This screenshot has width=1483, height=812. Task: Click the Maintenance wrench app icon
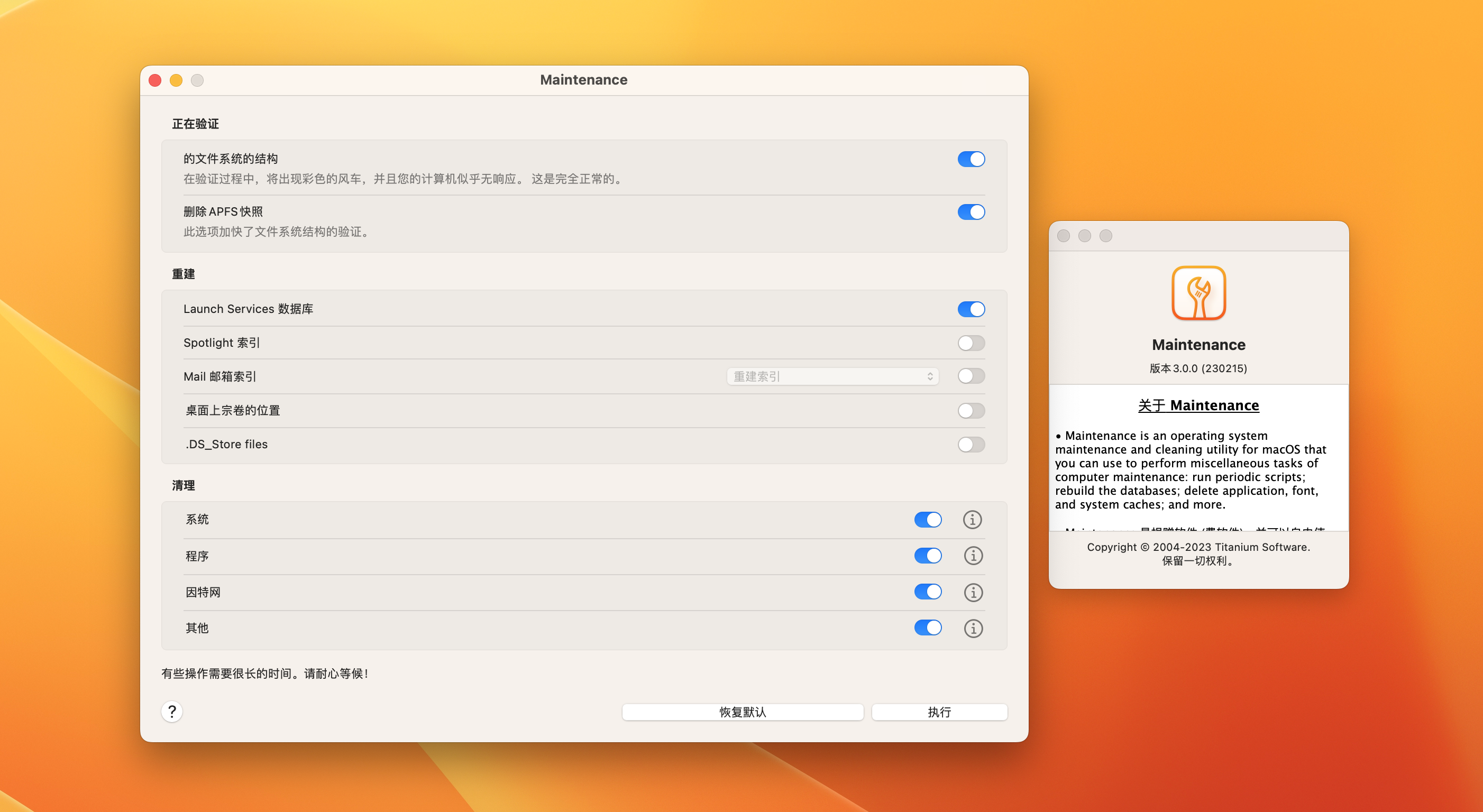tap(1198, 293)
